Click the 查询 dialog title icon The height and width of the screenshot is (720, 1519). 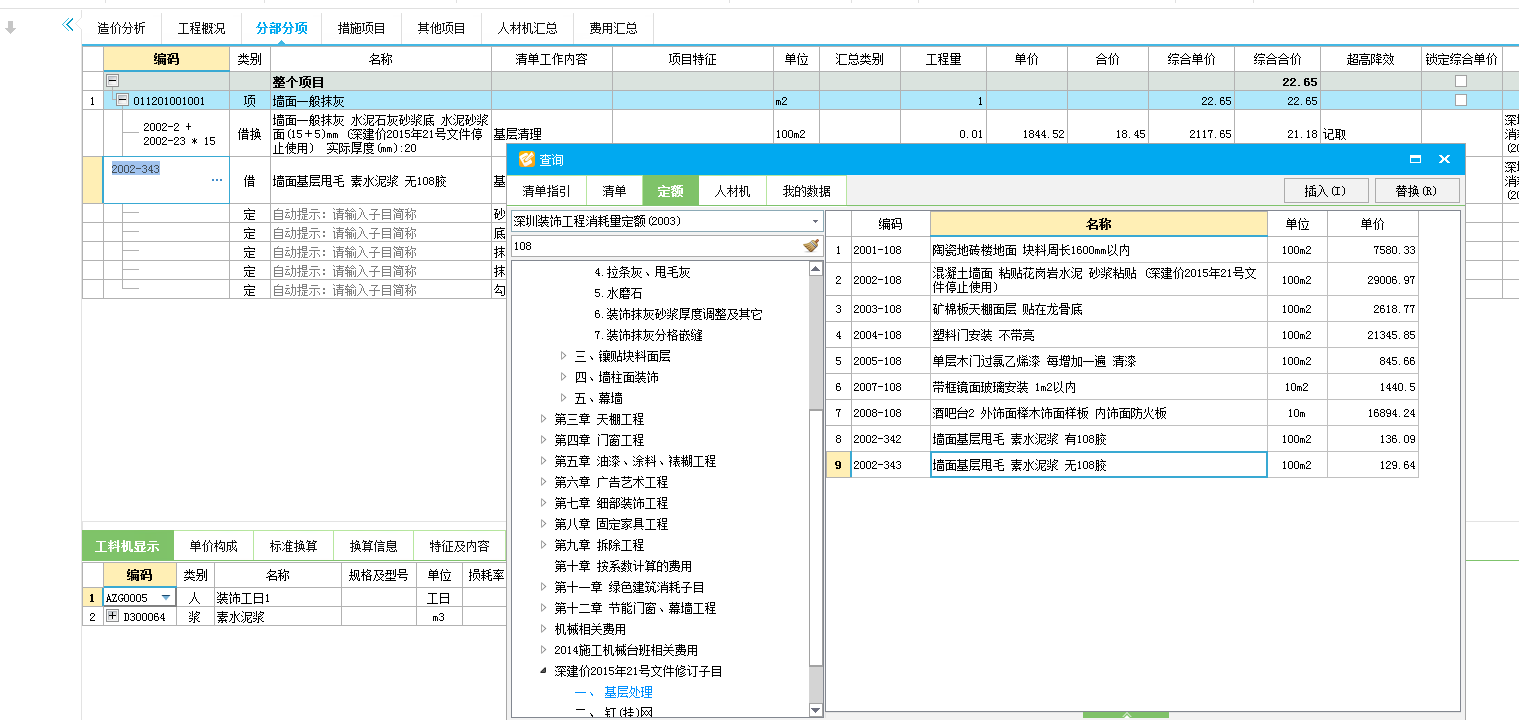(527, 160)
